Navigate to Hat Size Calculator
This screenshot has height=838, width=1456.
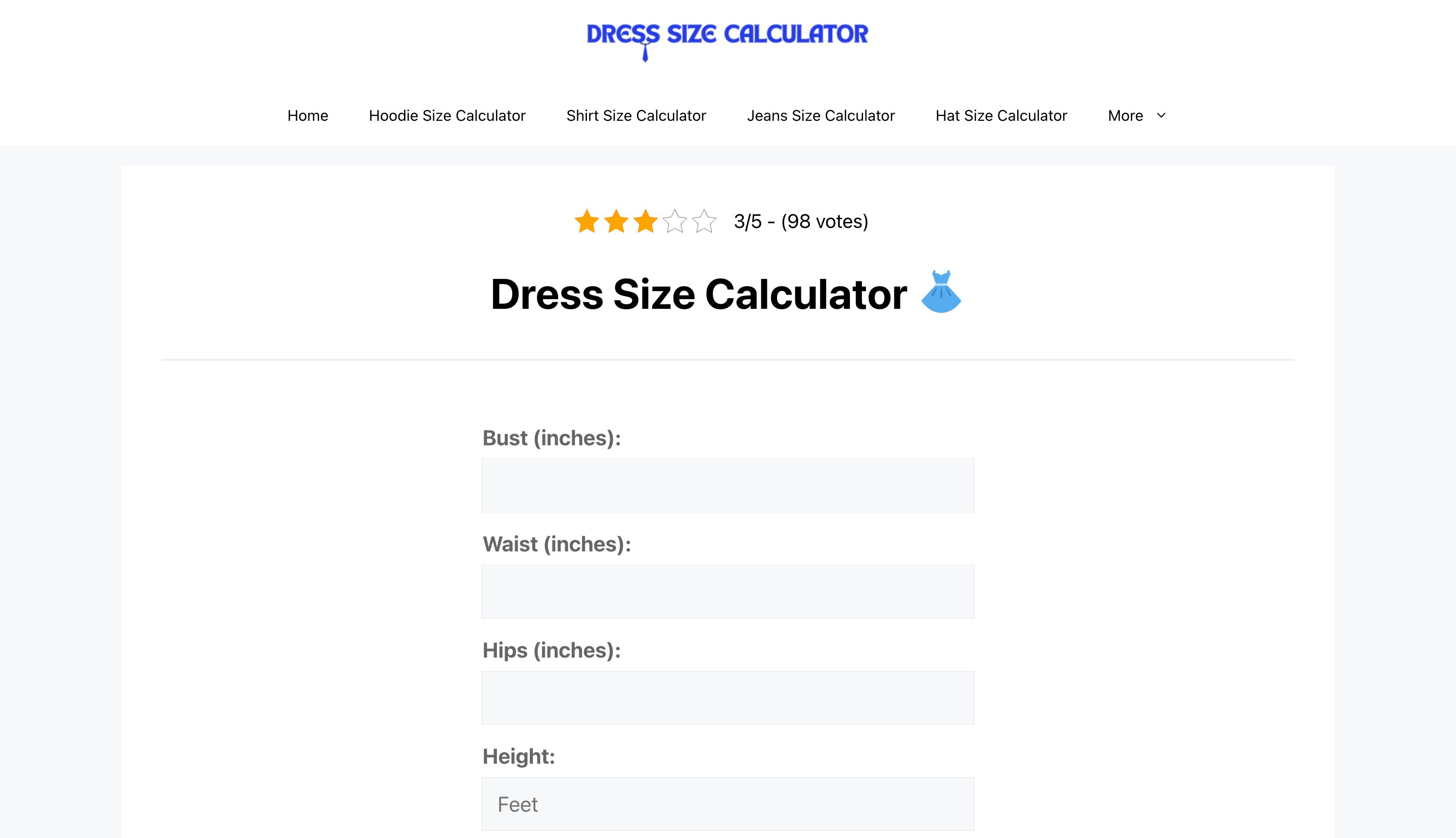(x=1000, y=116)
